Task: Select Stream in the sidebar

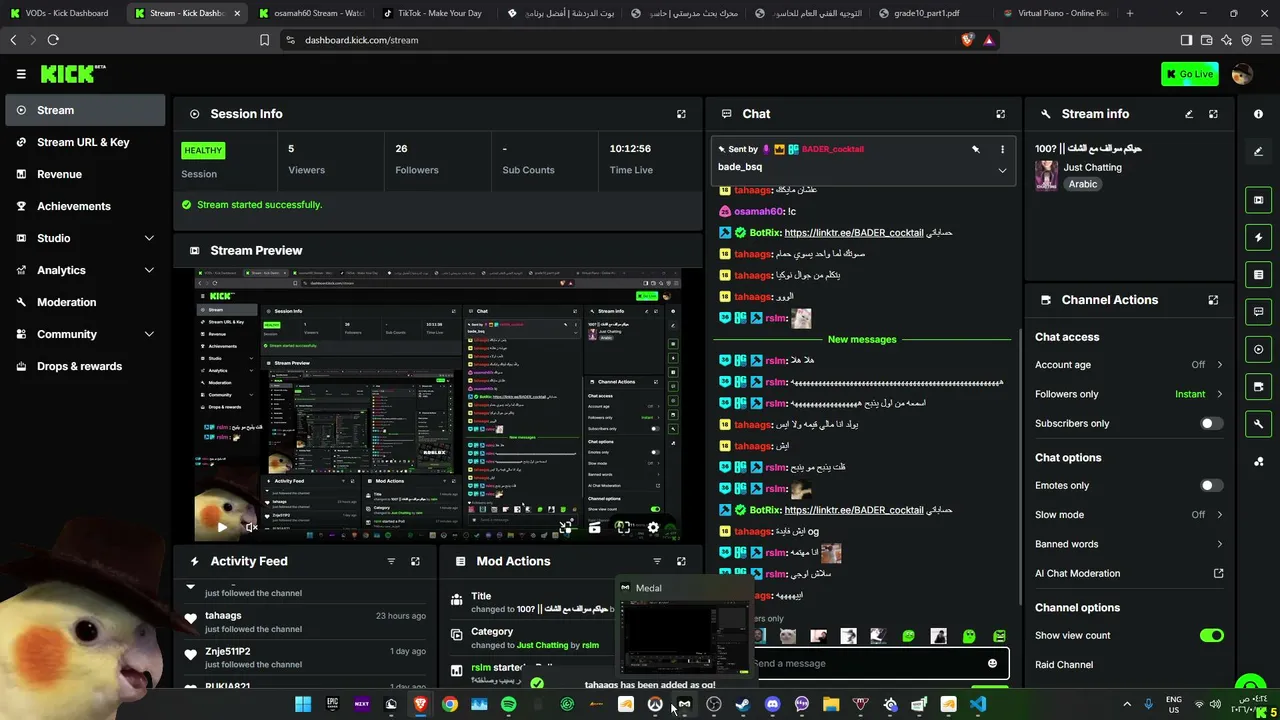Action: [x=85, y=110]
